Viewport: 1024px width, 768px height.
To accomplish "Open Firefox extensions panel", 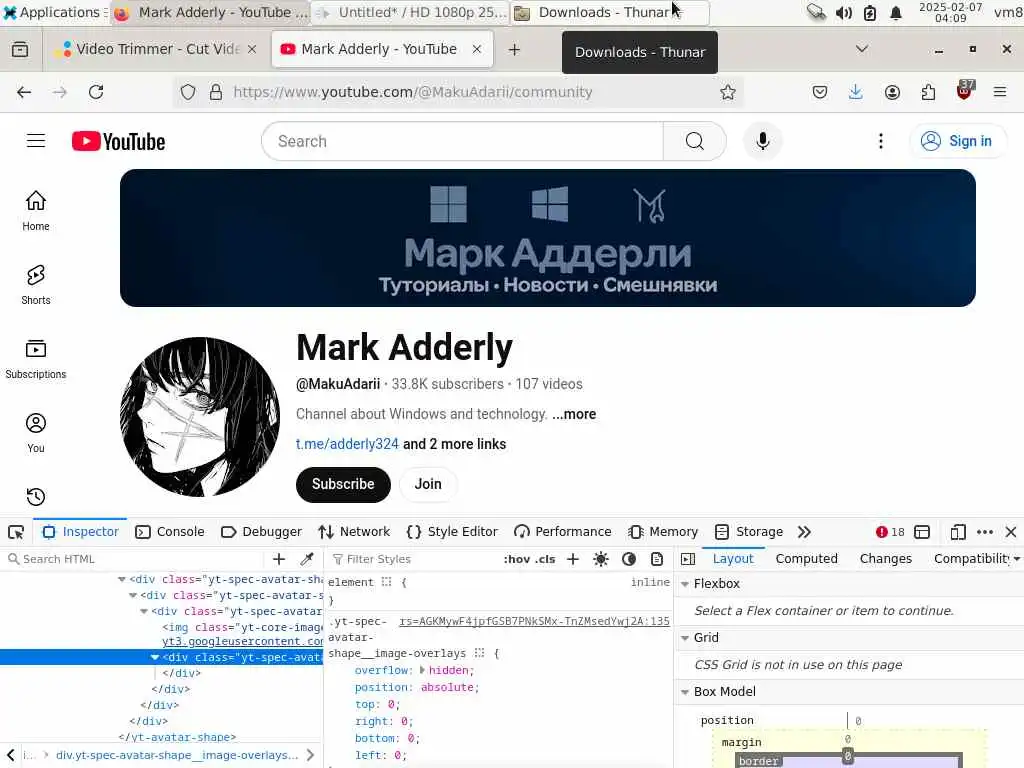I will (x=928, y=92).
